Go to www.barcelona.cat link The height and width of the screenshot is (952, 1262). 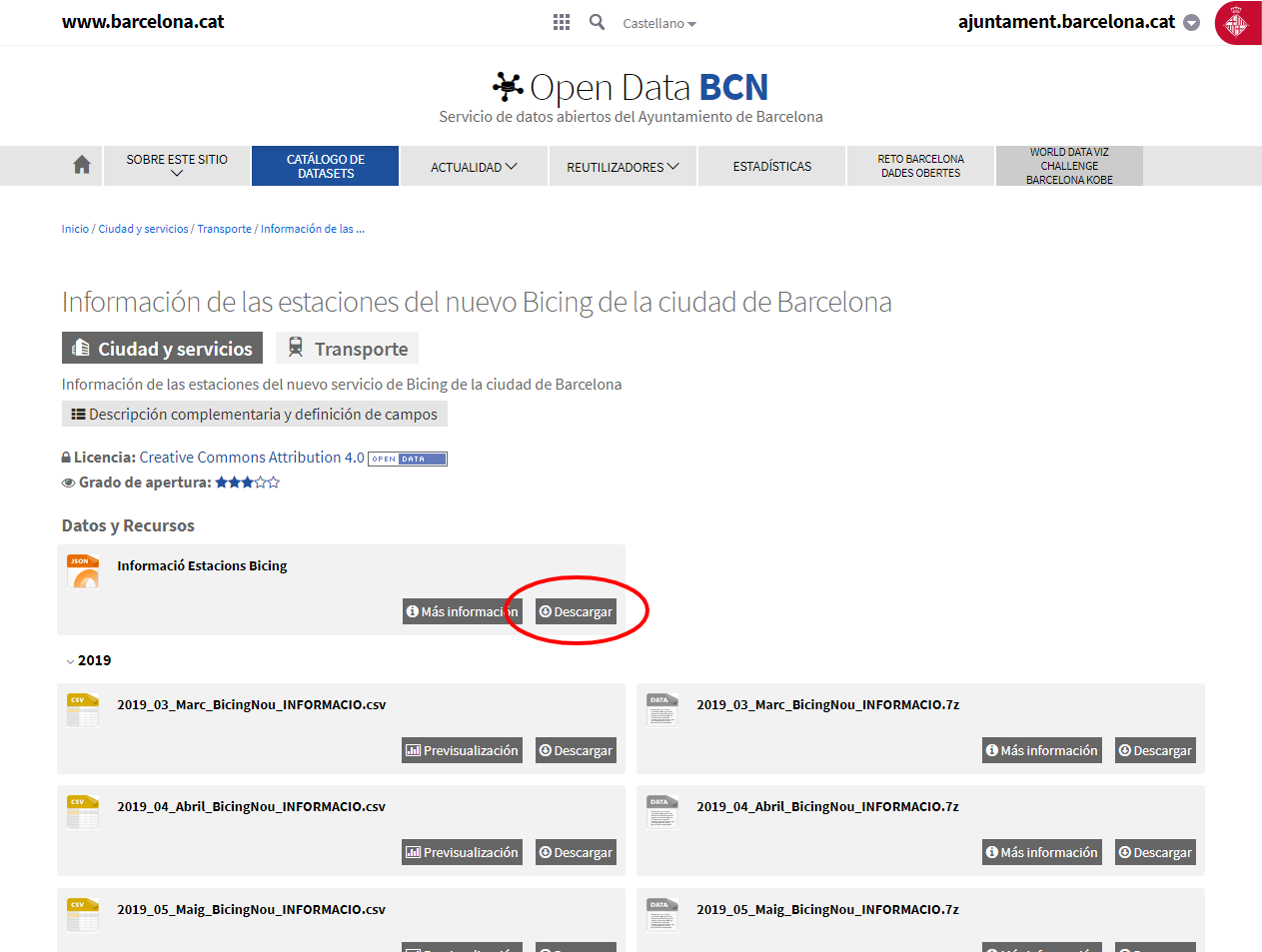click(143, 22)
